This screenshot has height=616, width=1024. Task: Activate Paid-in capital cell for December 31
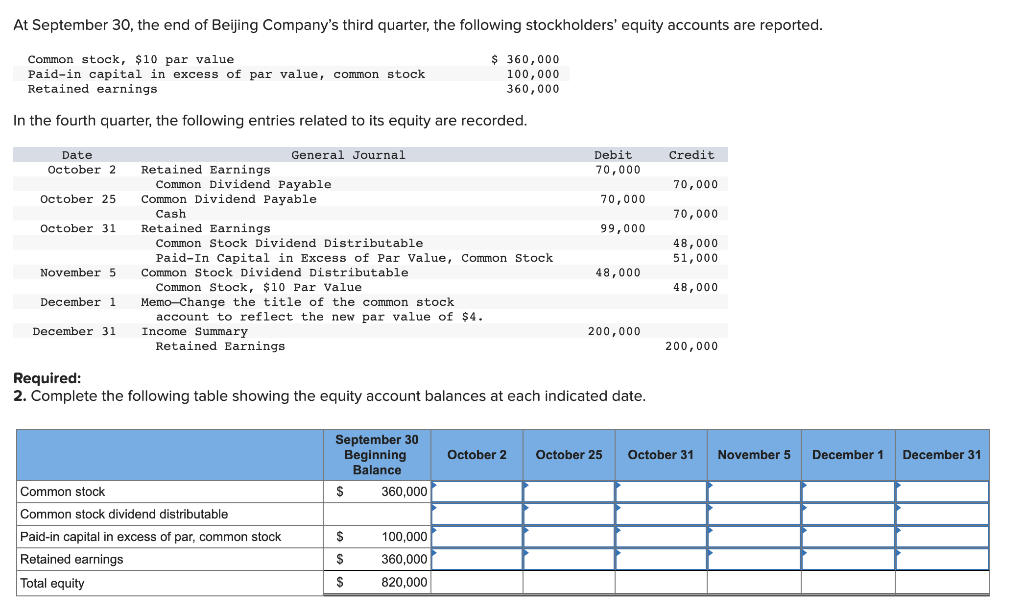pyautogui.click(x=942, y=537)
